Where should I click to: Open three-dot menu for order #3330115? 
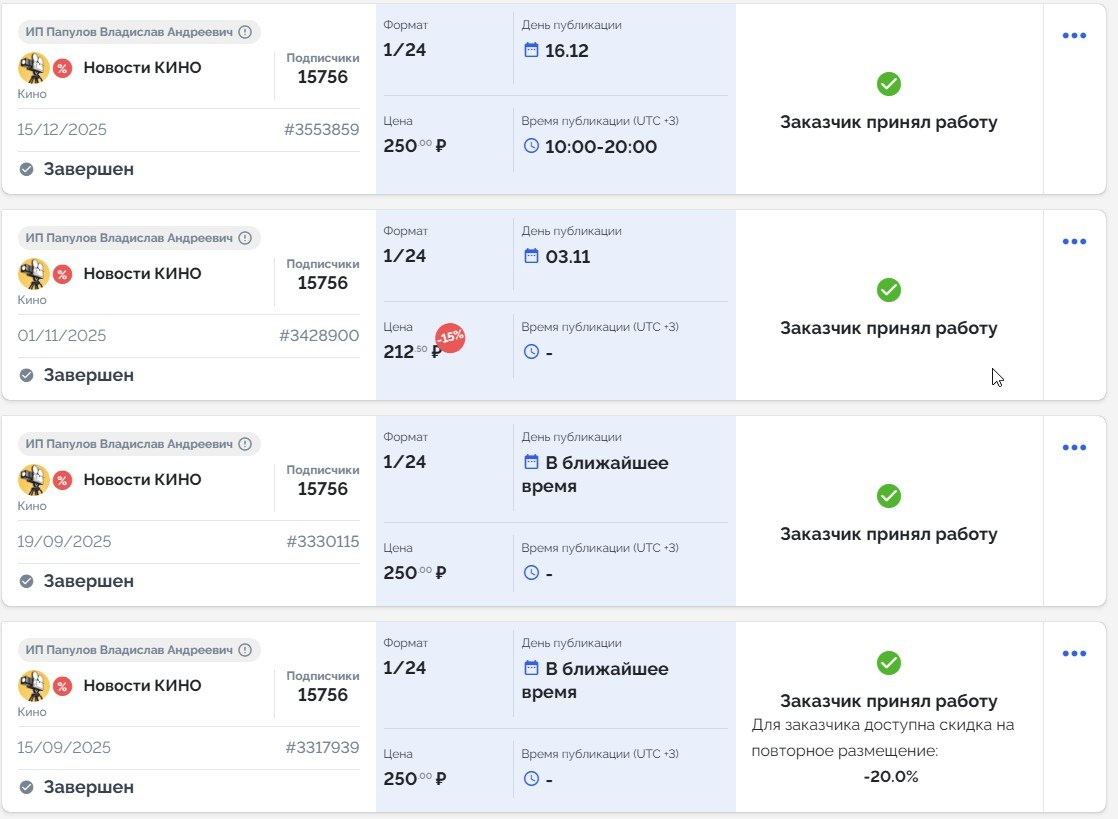[1074, 448]
